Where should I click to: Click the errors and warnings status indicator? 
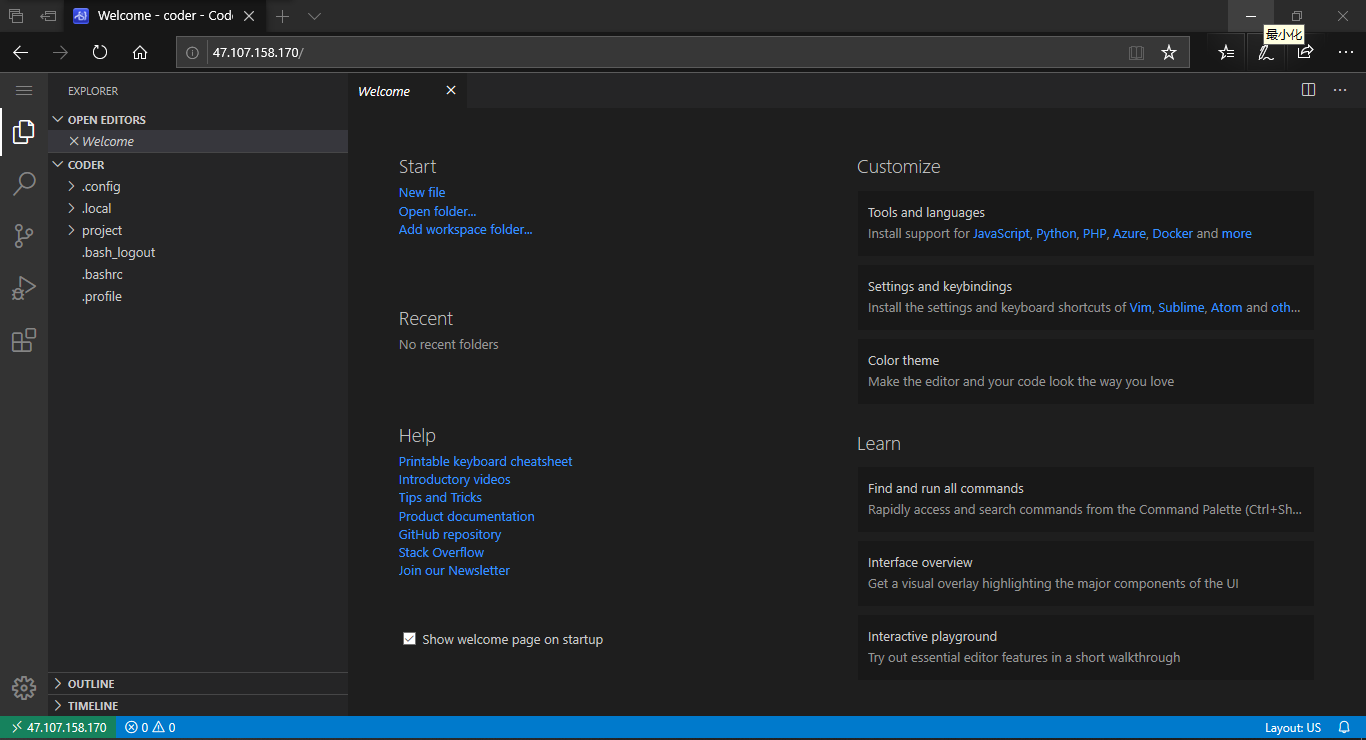click(x=150, y=727)
